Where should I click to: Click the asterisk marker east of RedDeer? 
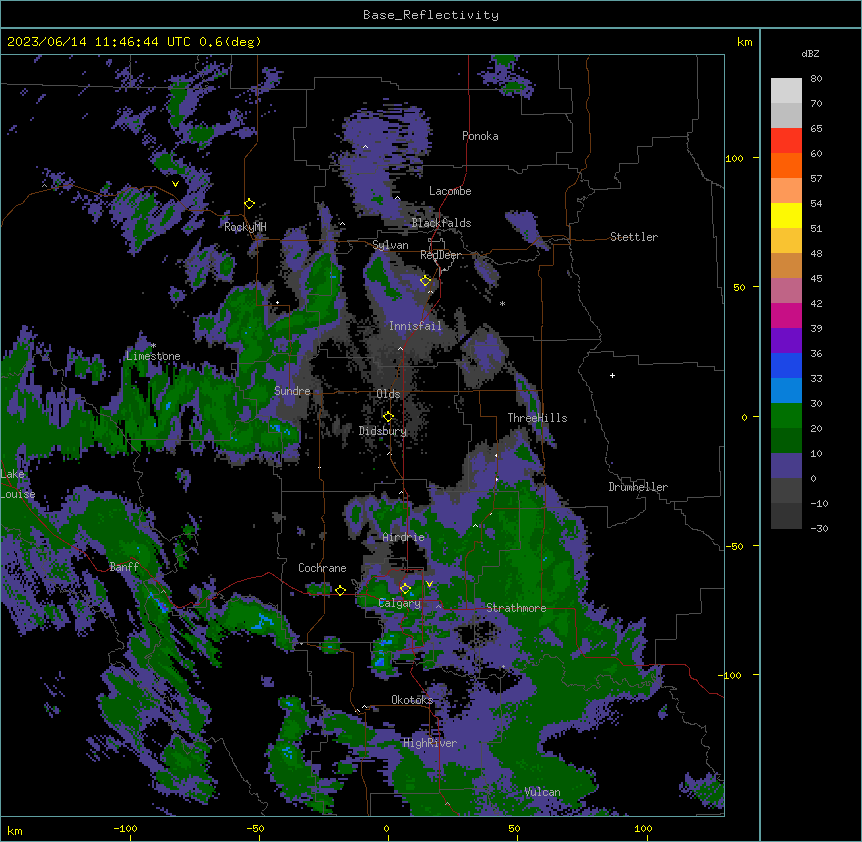pos(502,303)
